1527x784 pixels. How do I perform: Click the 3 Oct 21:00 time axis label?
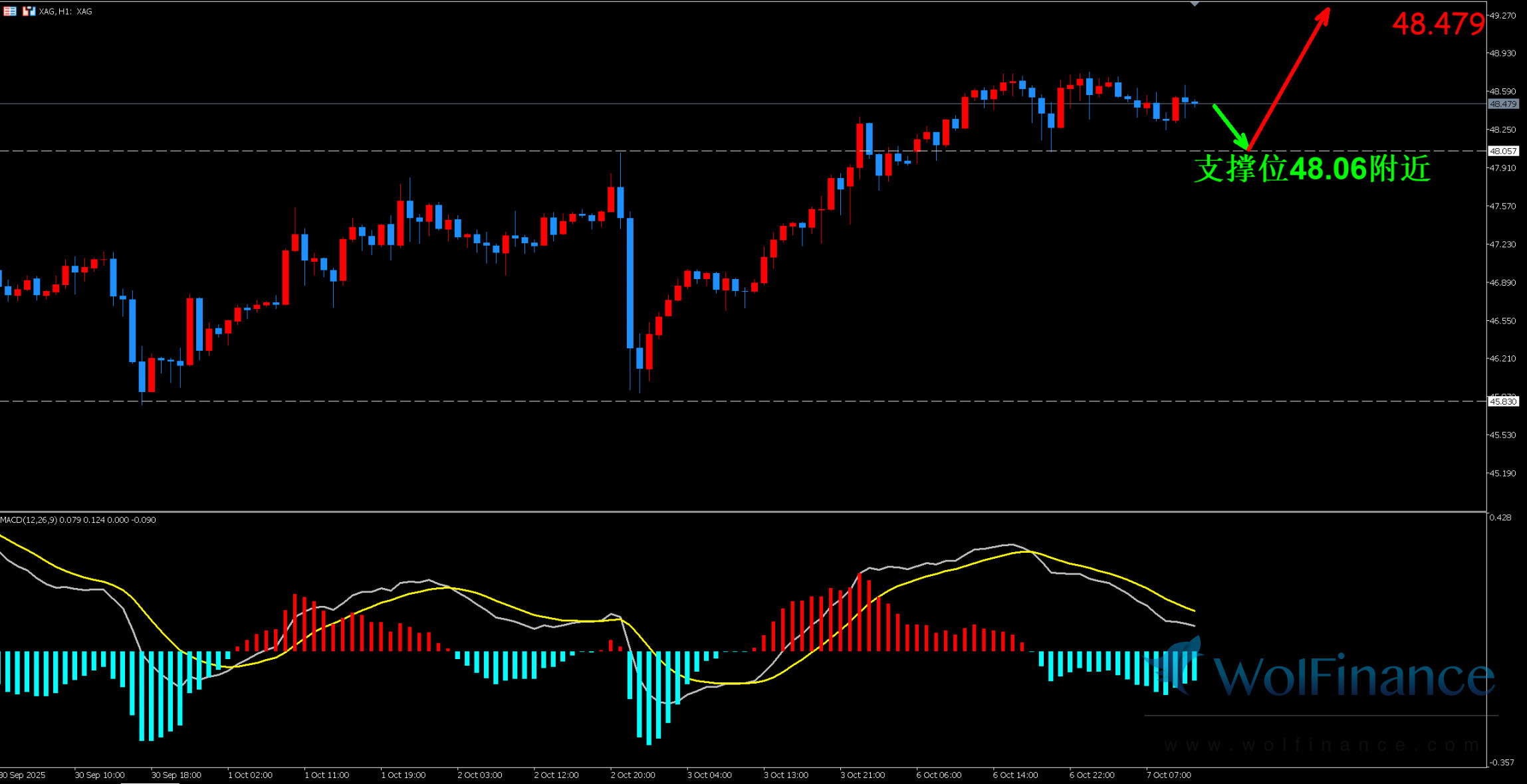pos(862,775)
